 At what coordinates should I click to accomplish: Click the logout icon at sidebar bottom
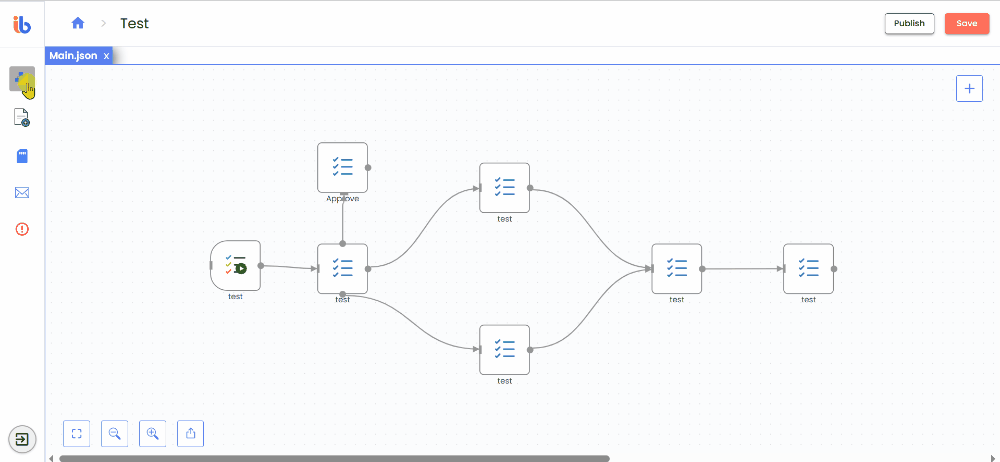pos(22,439)
